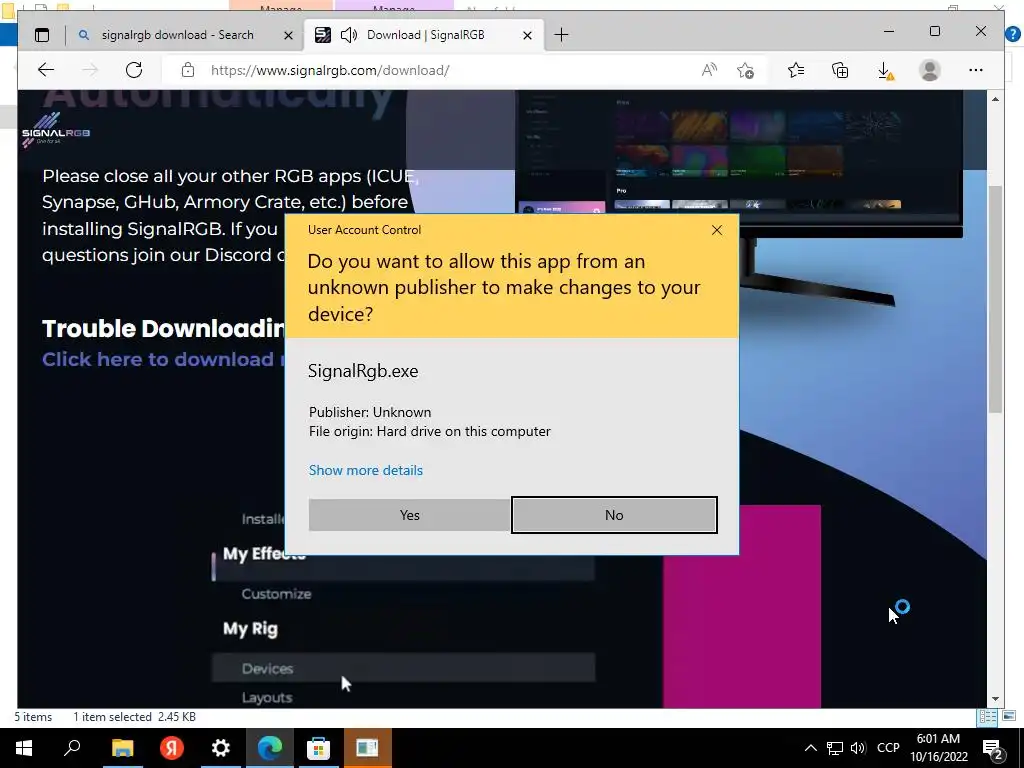Click the blue File Explorer help icon

(1013, 34)
